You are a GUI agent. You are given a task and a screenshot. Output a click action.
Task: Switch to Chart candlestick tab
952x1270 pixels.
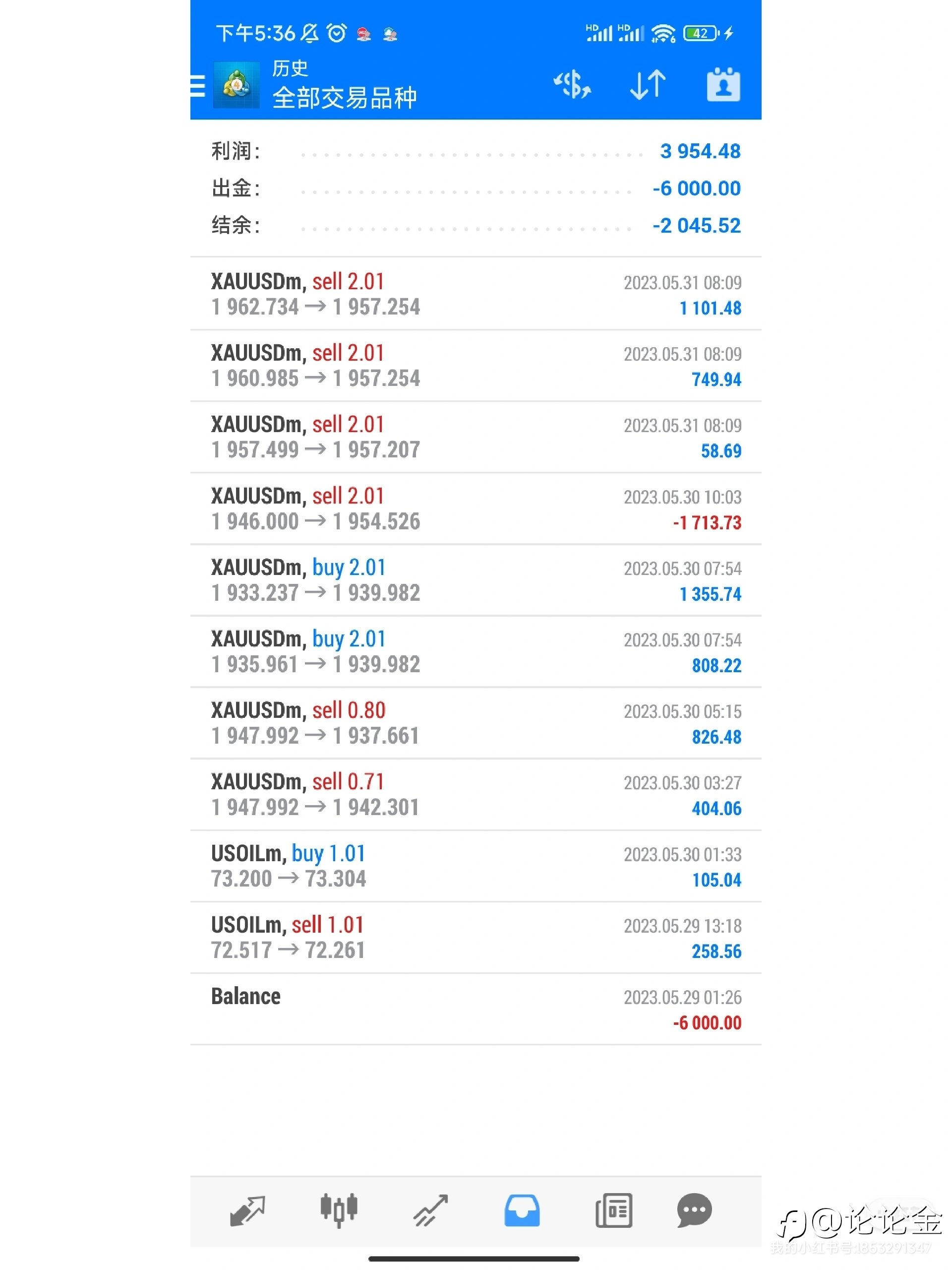(x=339, y=1210)
